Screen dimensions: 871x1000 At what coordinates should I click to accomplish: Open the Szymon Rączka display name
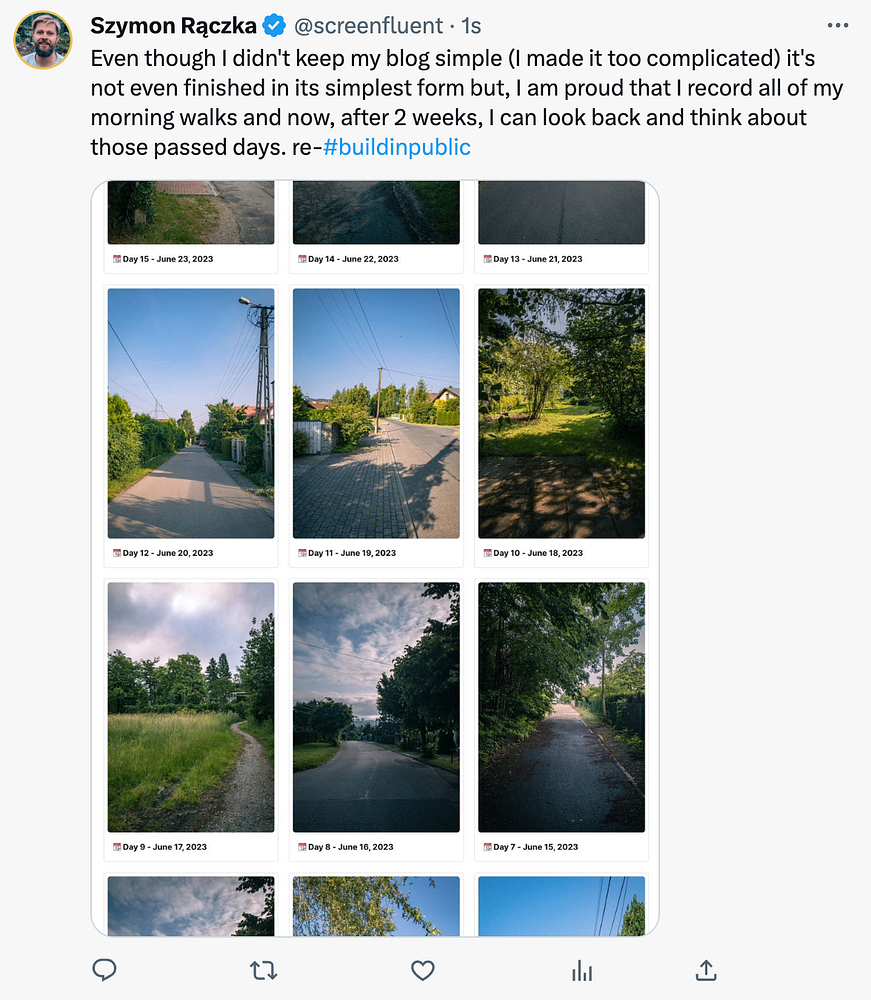tap(173, 26)
